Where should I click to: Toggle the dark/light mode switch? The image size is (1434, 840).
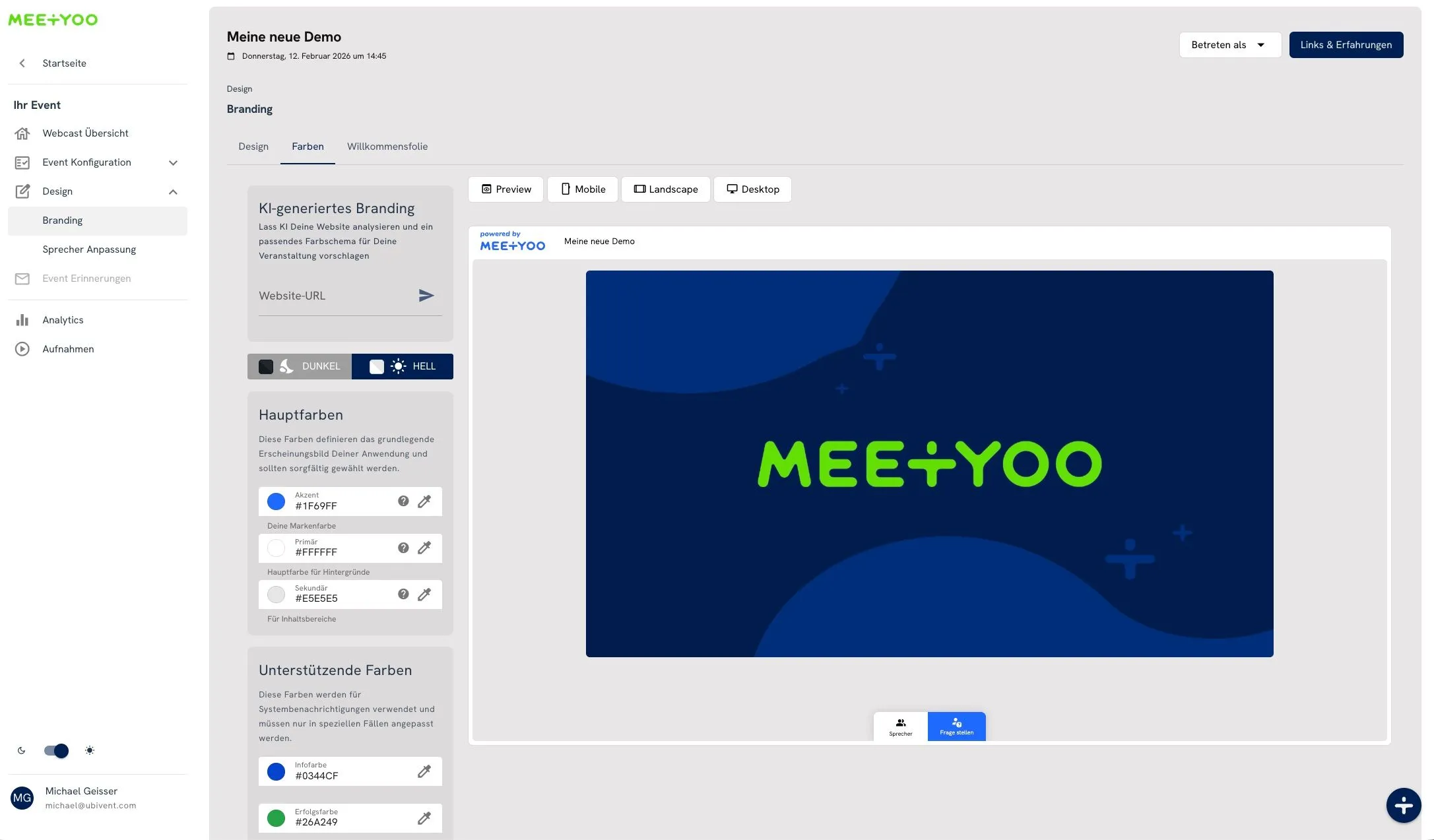click(x=56, y=750)
